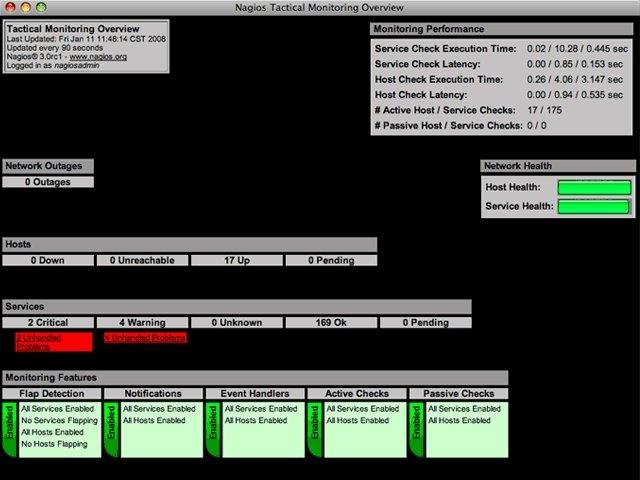Click the Network Outages header
Image resolution: width=640 pixels, height=480 pixels.
tap(48, 166)
